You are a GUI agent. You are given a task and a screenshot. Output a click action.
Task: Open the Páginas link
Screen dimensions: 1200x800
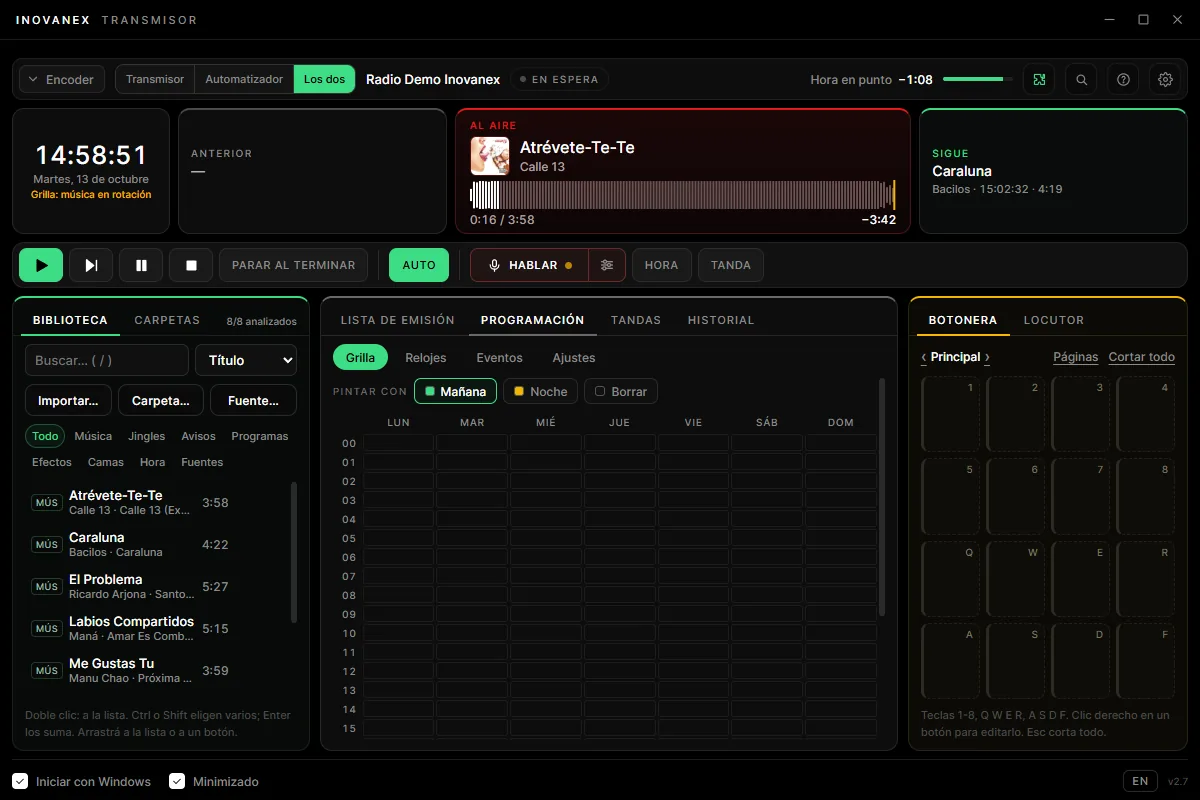[1075, 357]
